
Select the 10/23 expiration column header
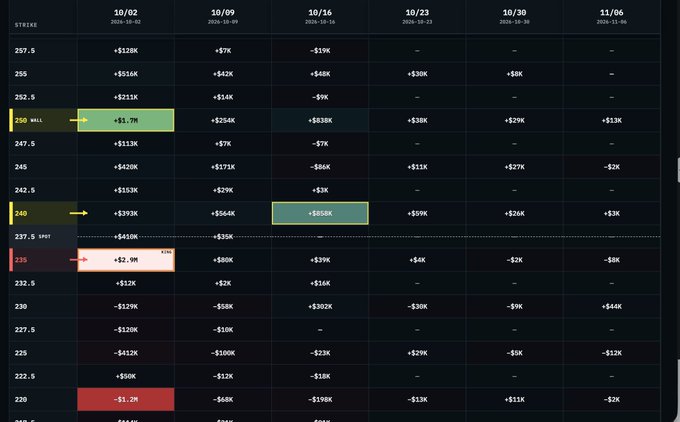(417, 16)
